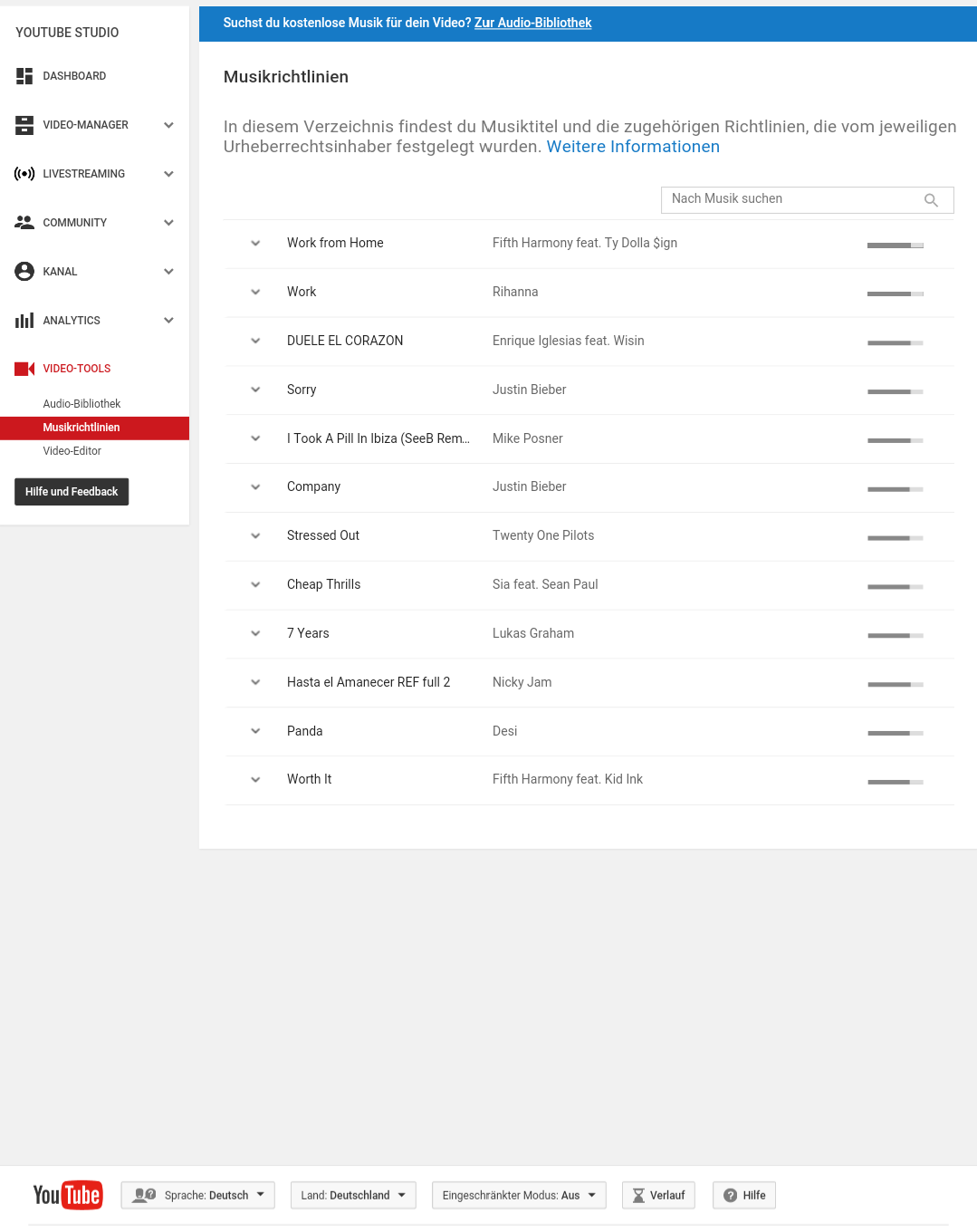977x1232 pixels.
Task: Click artist Twenty One Pilots
Action: tap(543, 535)
